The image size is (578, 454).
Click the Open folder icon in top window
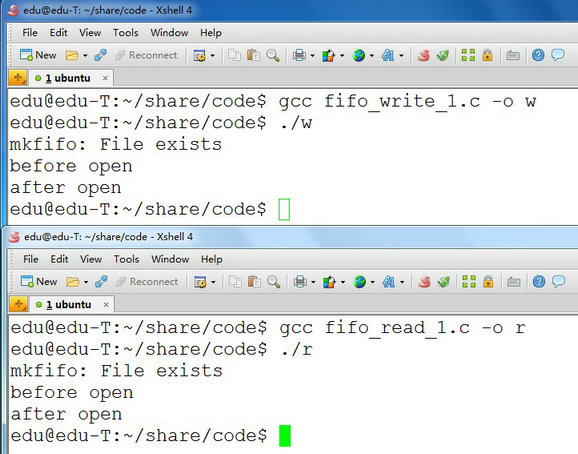click(x=72, y=55)
